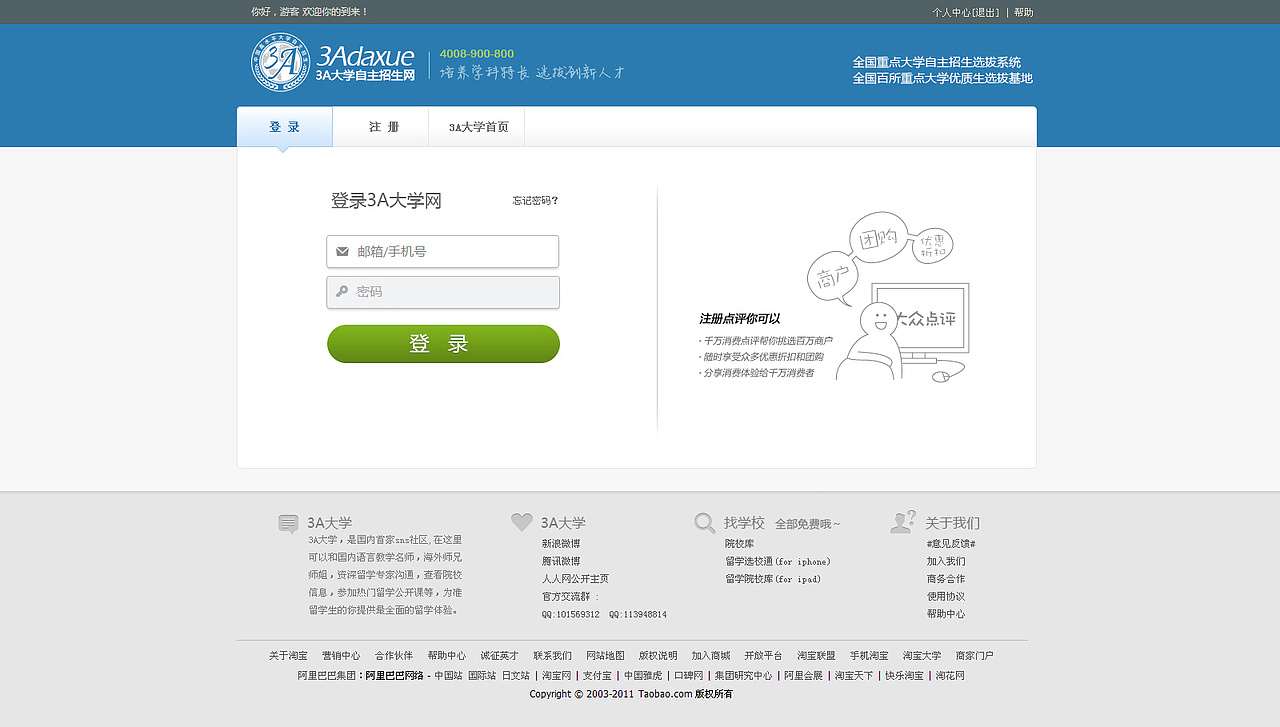This screenshot has height=727, width=1280.
Task: Open the 腾讯微博 footer link
Action: click(561, 562)
